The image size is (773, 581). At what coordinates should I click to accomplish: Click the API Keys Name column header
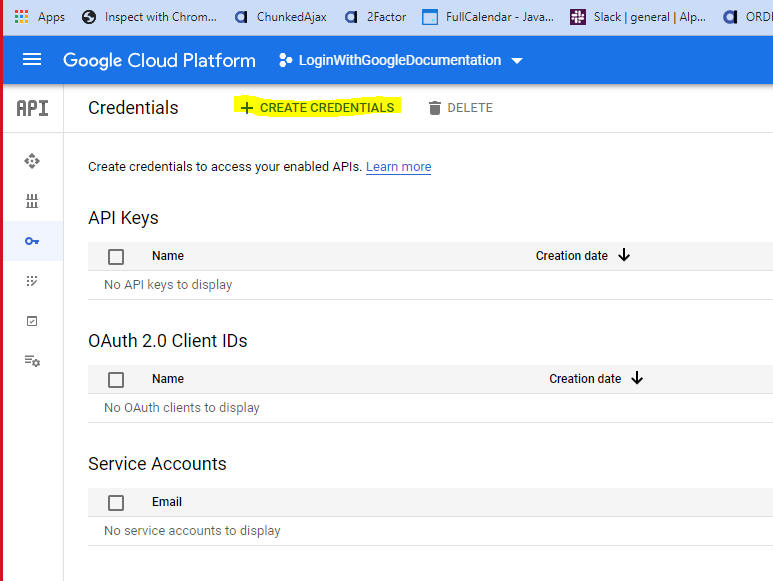tap(168, 256)
